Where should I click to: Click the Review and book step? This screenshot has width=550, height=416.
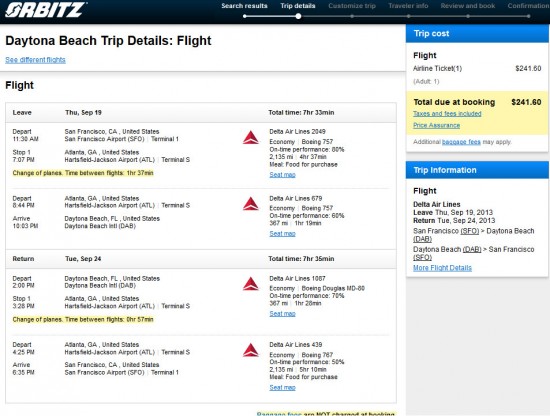coord(468,6)
